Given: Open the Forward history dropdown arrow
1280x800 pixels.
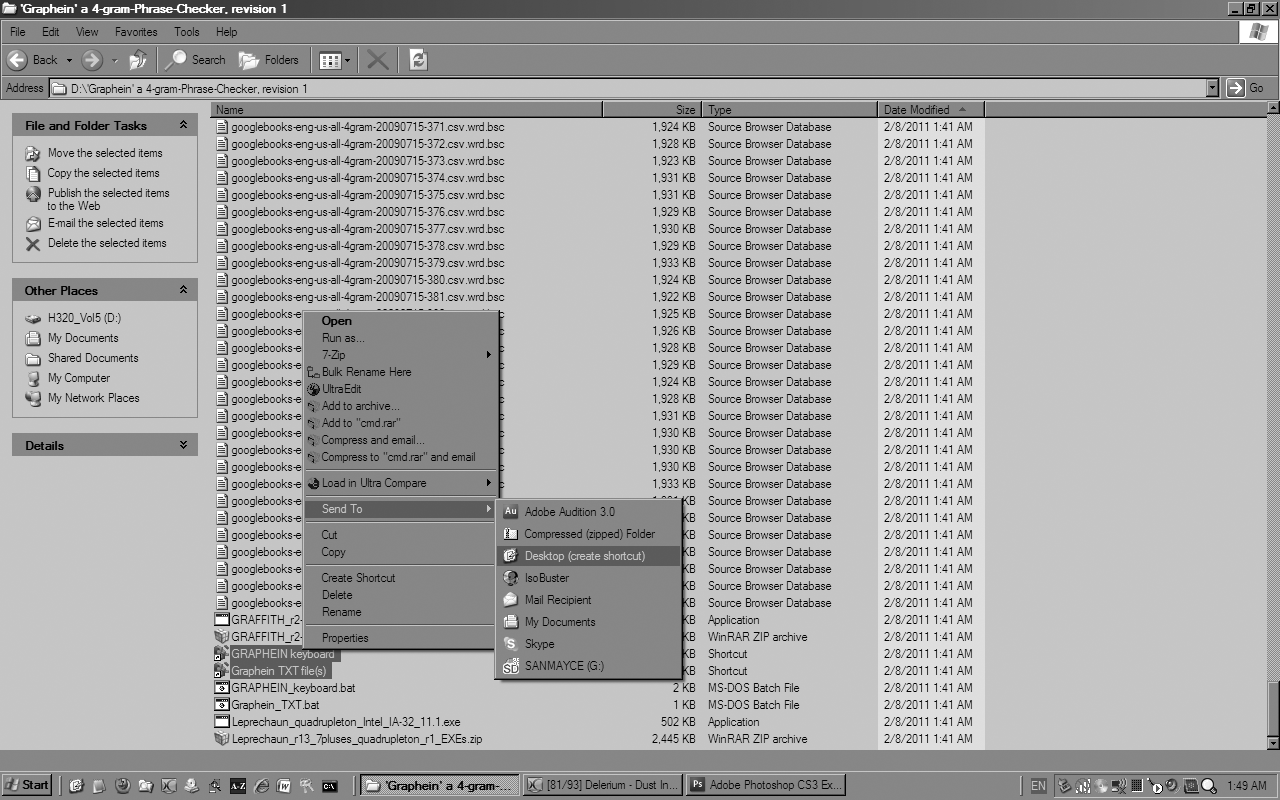Looking at the screenshot, I should point(114,61).
